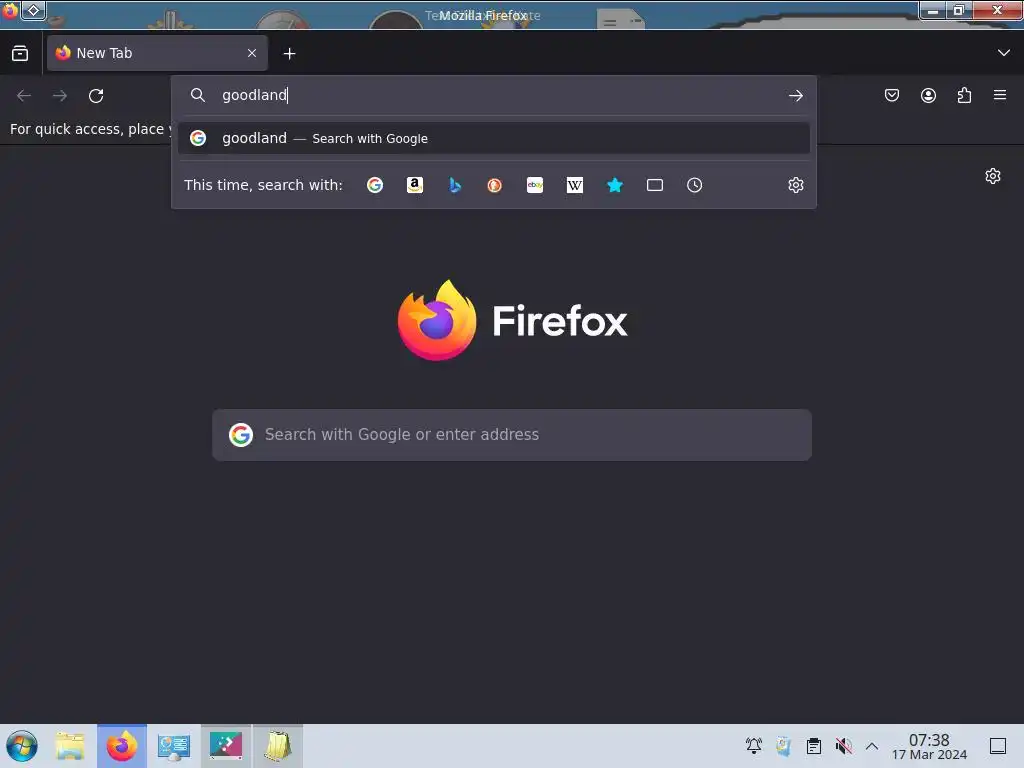Switch to the Firefox taskbar button
Viewport: 1024px width, 768px height.
tap(122, 746)
